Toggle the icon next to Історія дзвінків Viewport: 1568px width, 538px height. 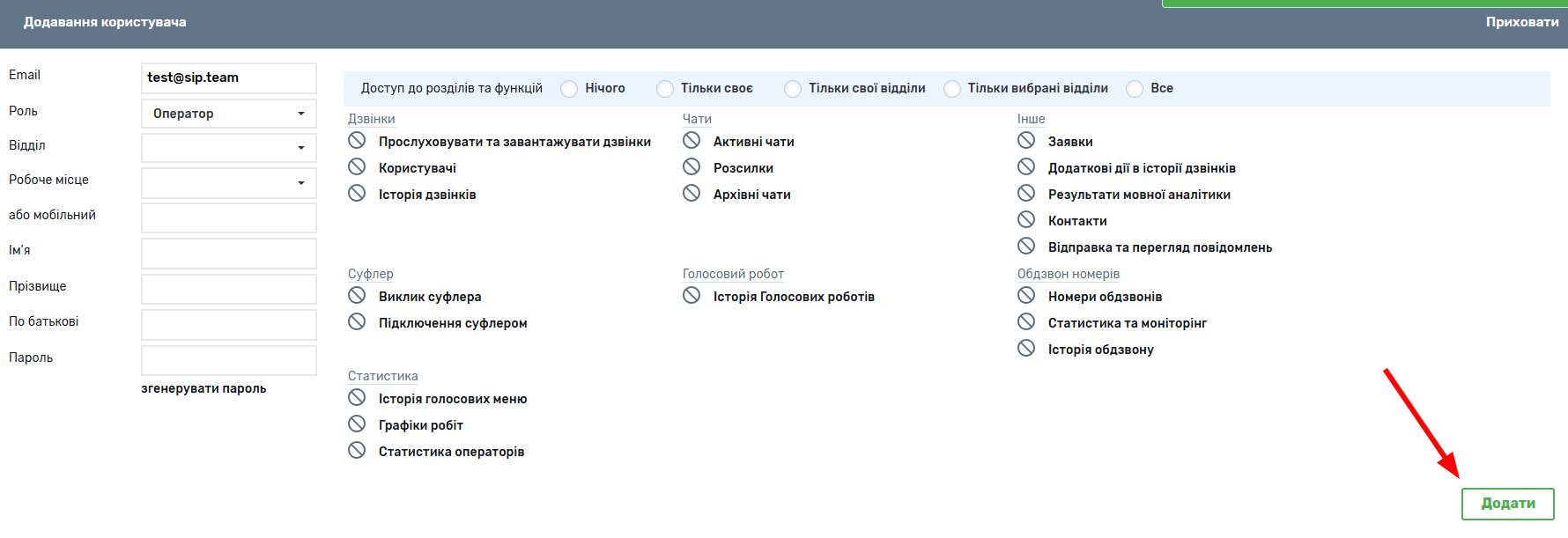point(357,193)
